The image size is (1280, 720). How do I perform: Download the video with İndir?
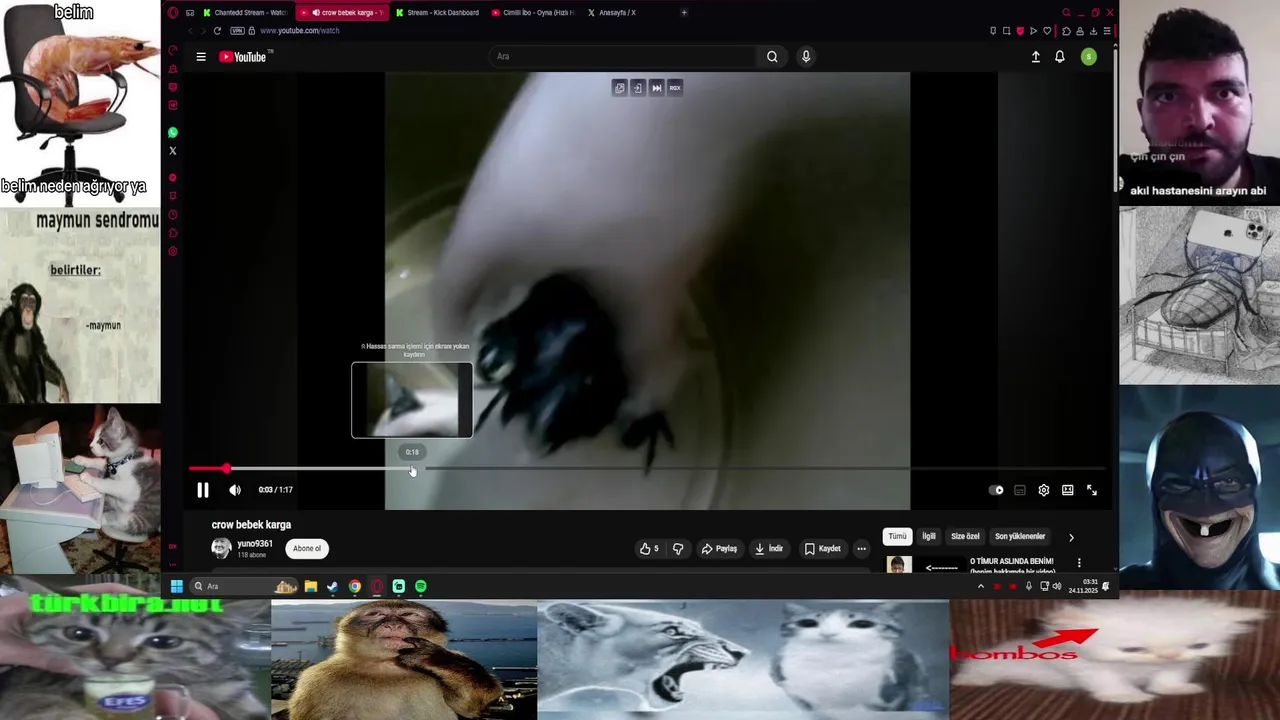tap(769, 549)
